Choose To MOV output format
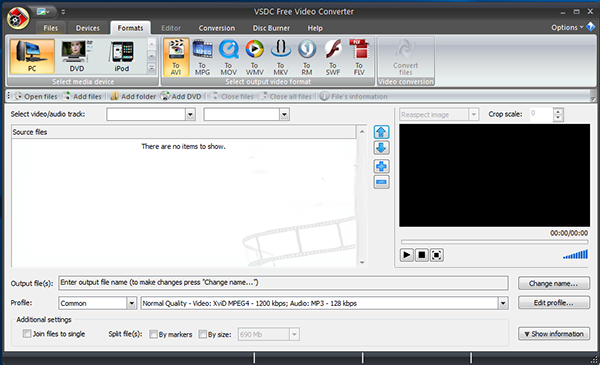Image resolution: width=600 pixels, height=365 pixels. 228,57
